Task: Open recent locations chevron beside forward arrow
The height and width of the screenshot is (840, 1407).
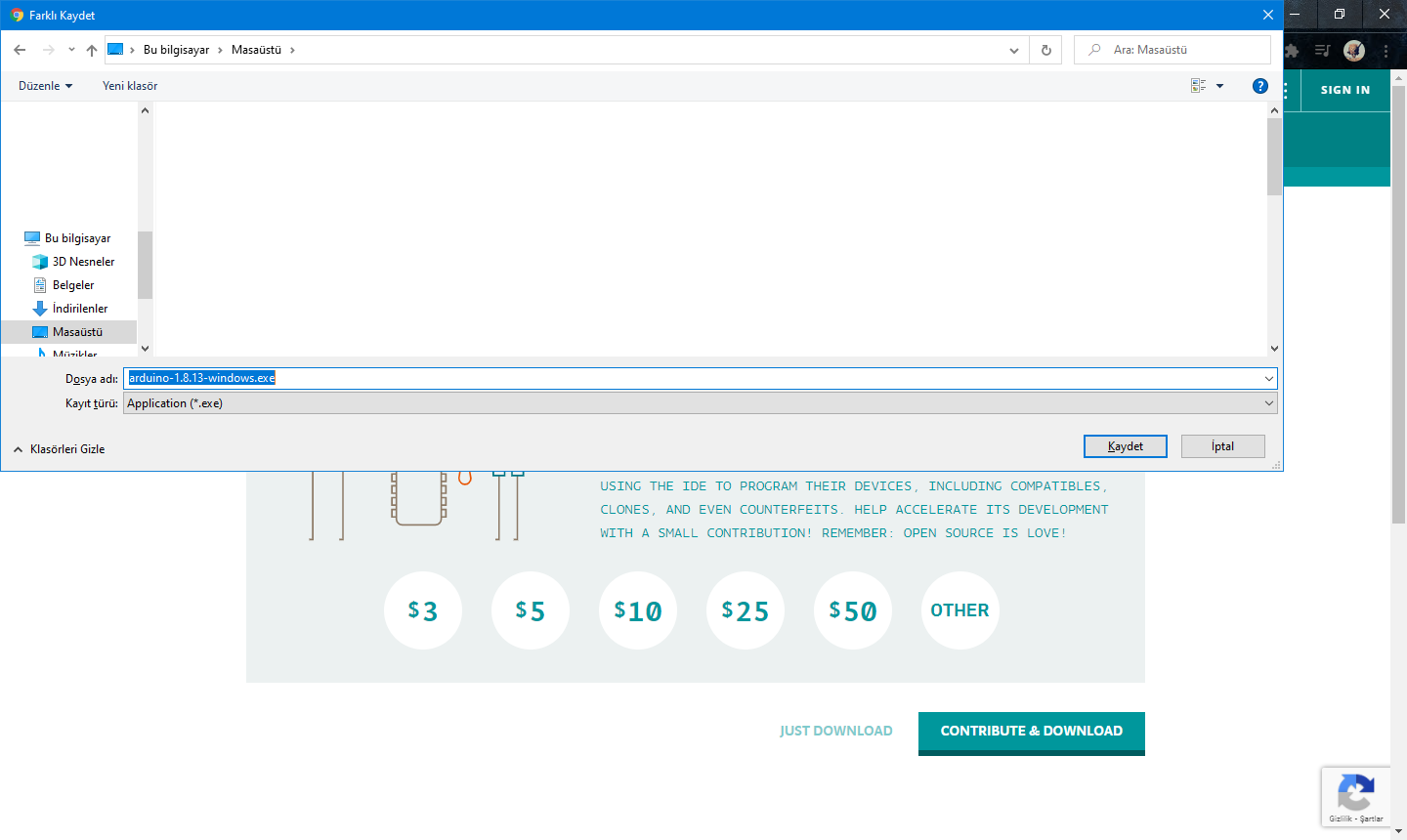Action: [71, 50]
